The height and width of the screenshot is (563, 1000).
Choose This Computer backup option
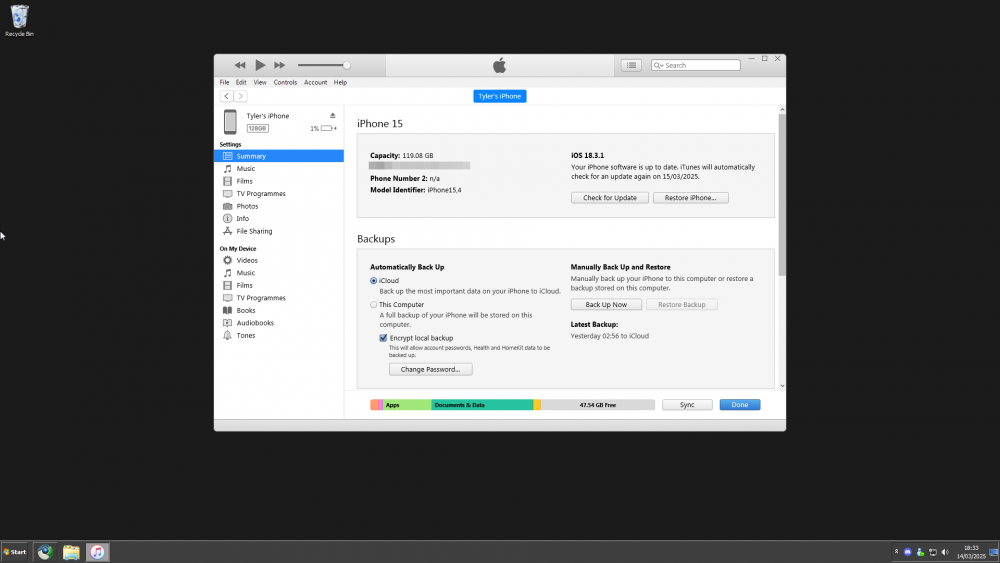pos(374,305)
